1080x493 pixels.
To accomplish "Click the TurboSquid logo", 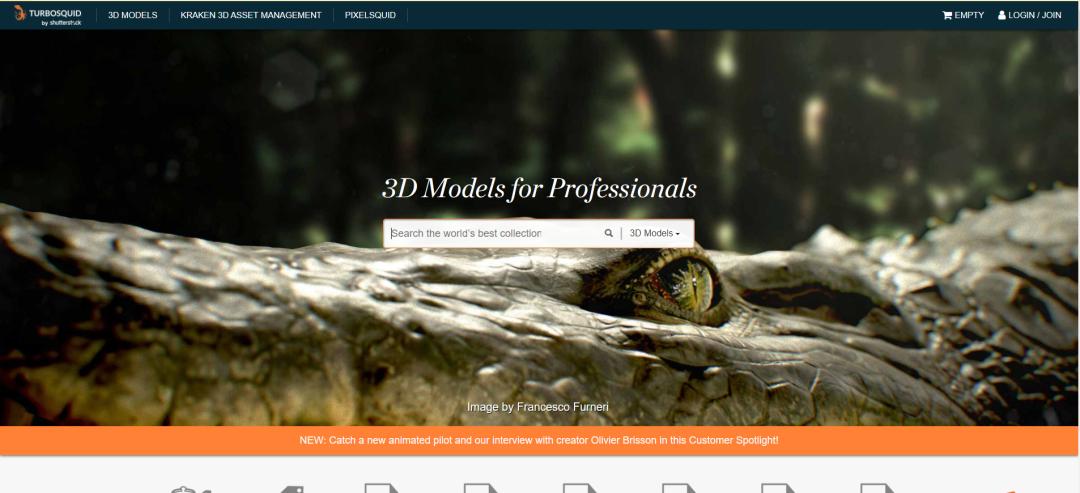I will click(x=48, y=15).
